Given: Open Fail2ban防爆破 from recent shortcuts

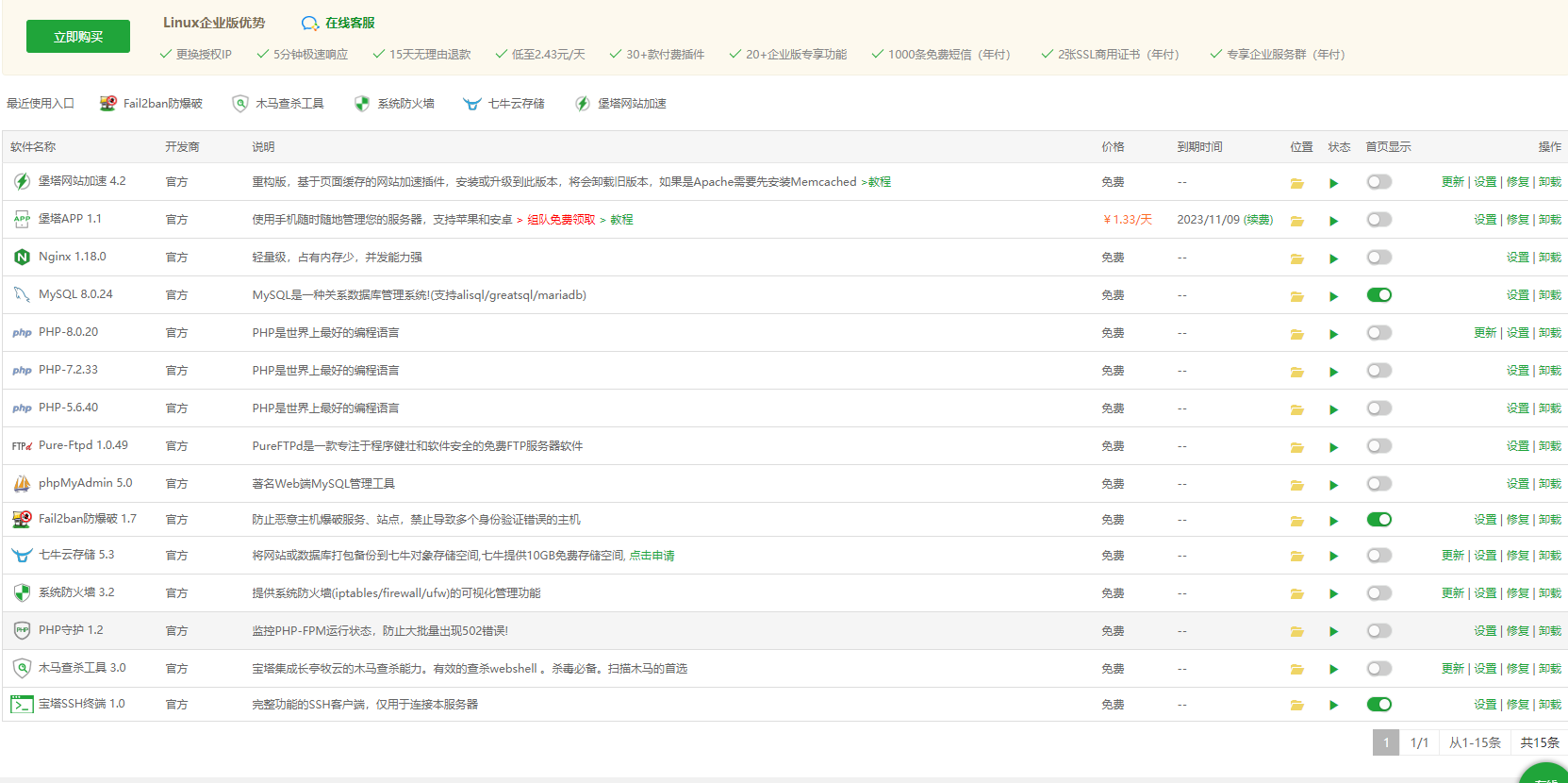Looking at the screenshot, I should click(x=152, y=104).
